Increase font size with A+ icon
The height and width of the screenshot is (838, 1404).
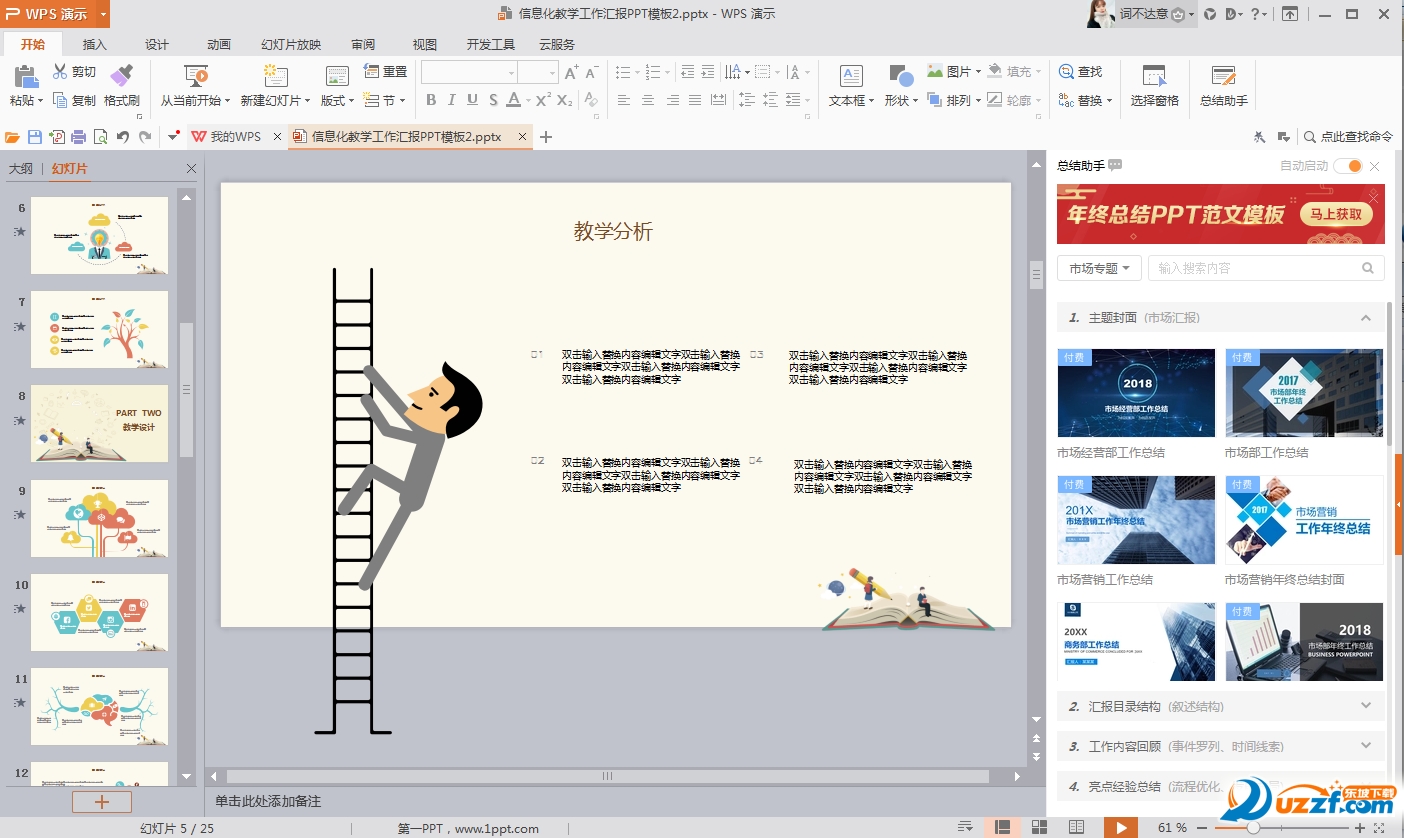(x=571, y=72)
